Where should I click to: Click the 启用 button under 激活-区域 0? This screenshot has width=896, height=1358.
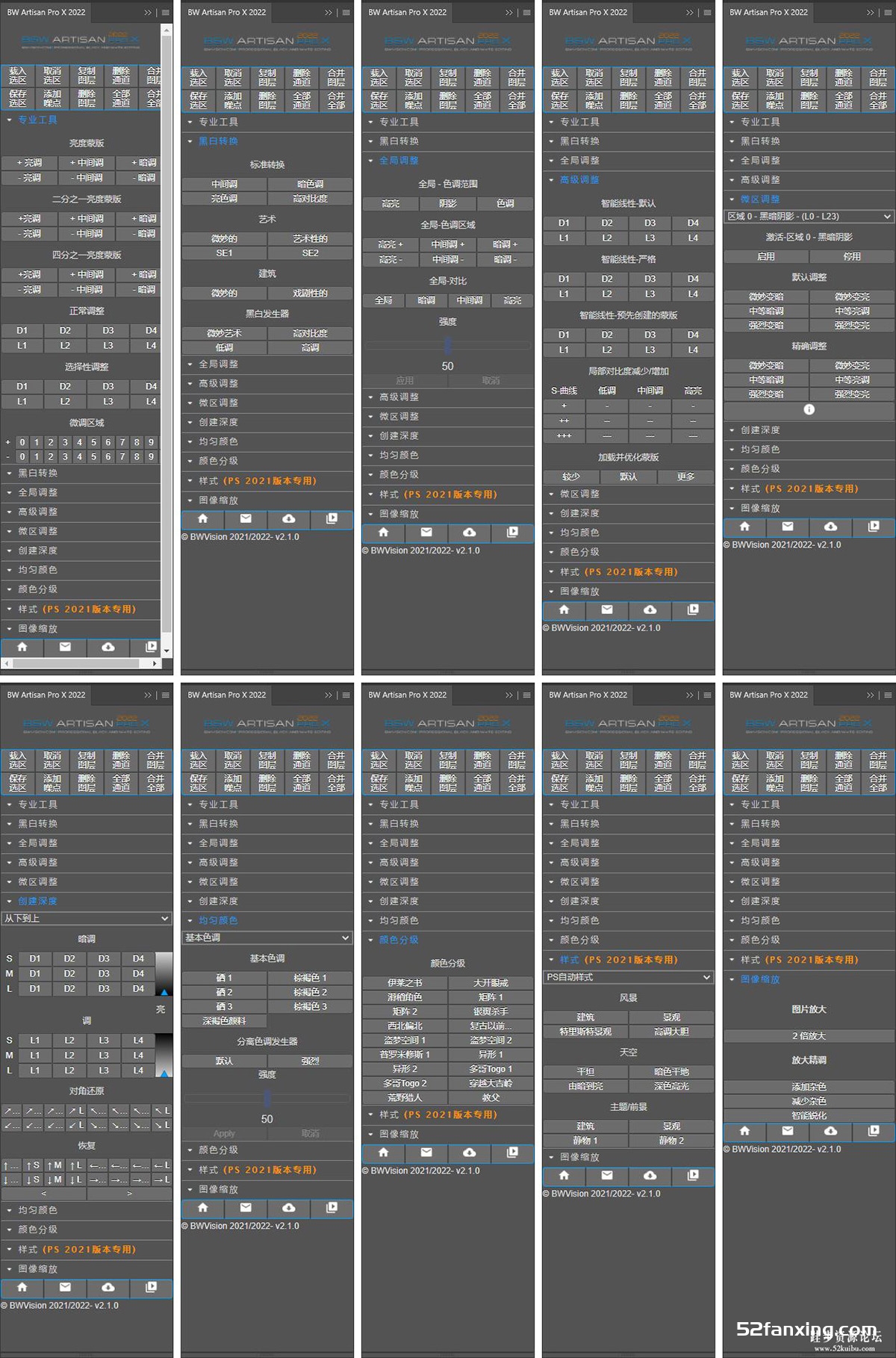766,256
